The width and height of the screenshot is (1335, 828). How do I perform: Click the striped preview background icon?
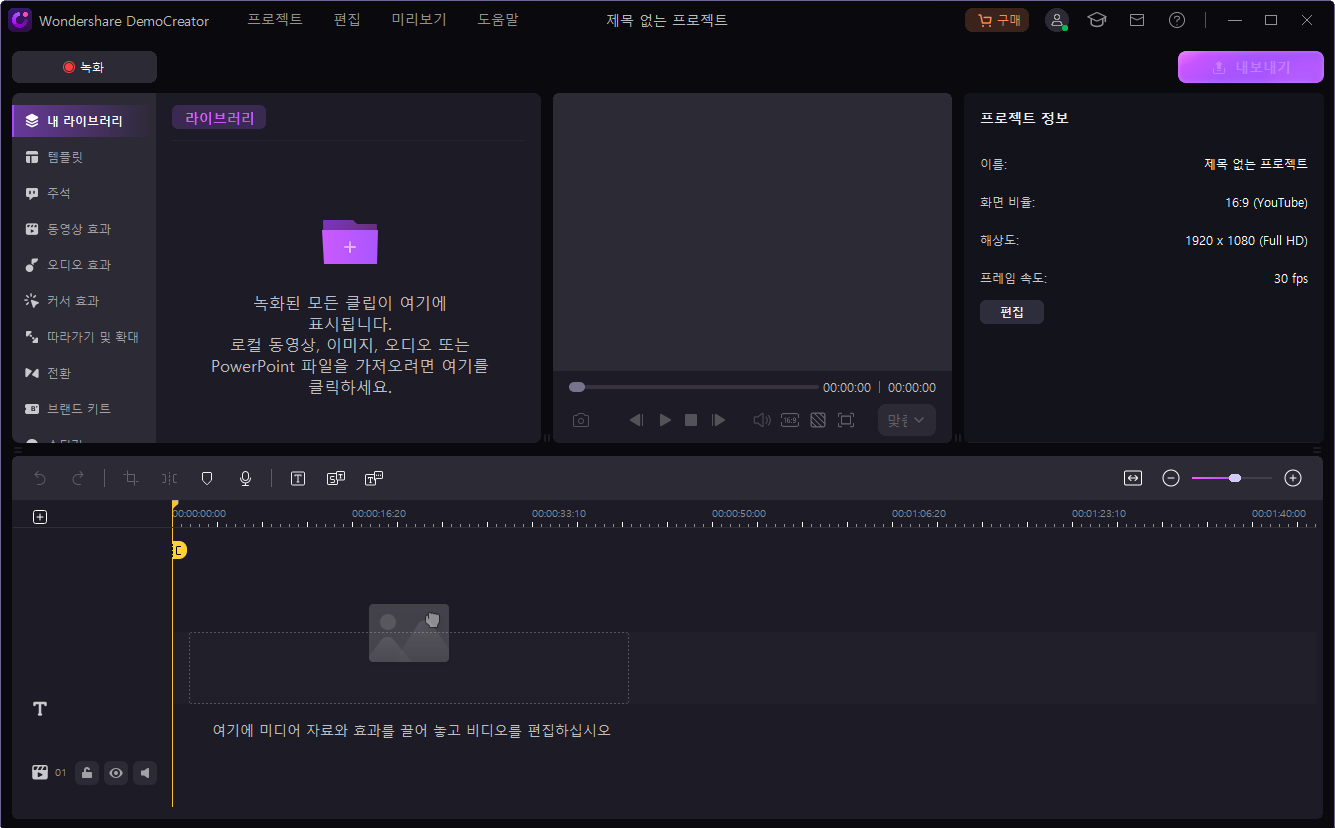click(818, 420)
